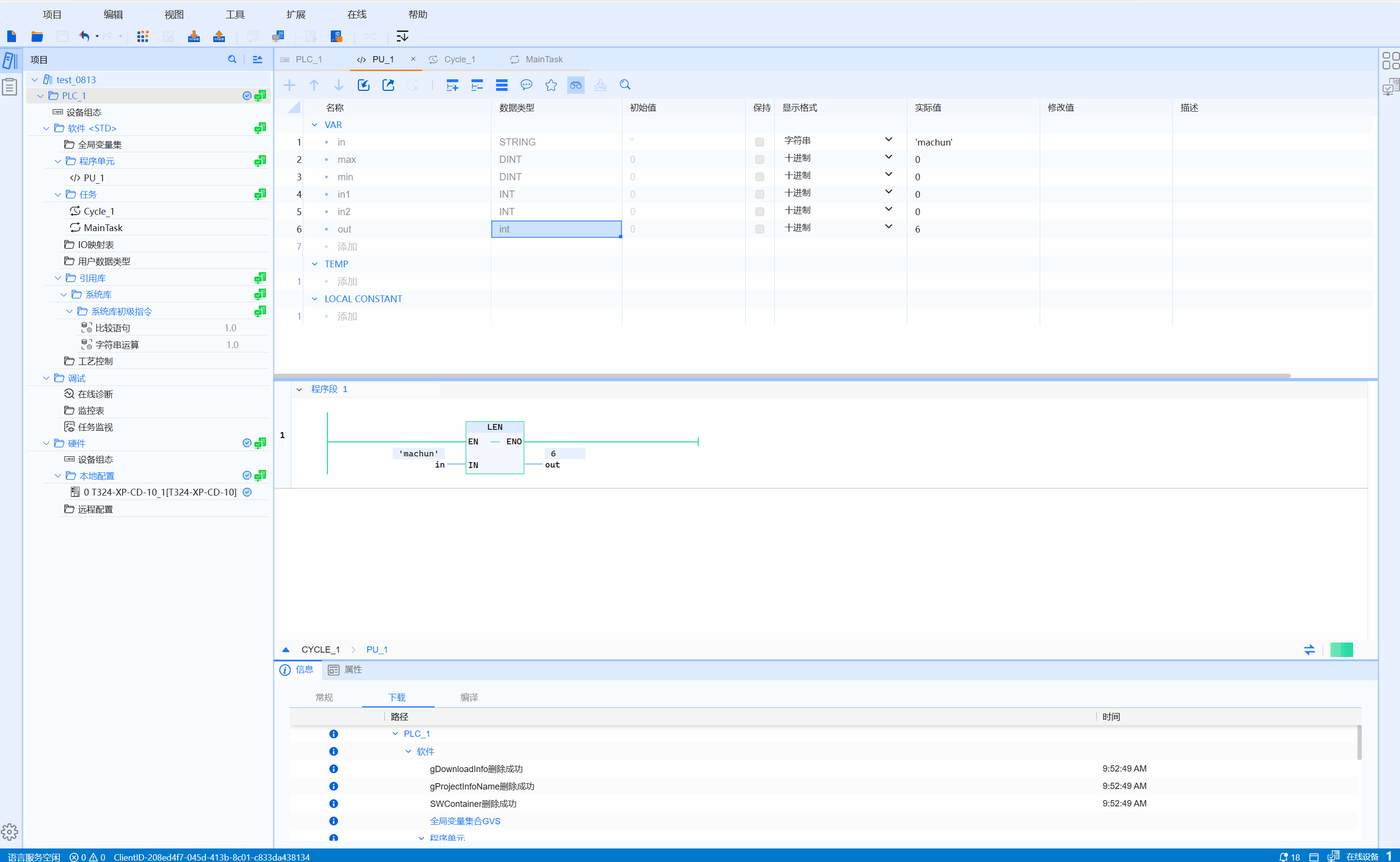Collapse the 系统库初级指令 tree node
Screen dimensions: 1400x862
click(70, 311)
